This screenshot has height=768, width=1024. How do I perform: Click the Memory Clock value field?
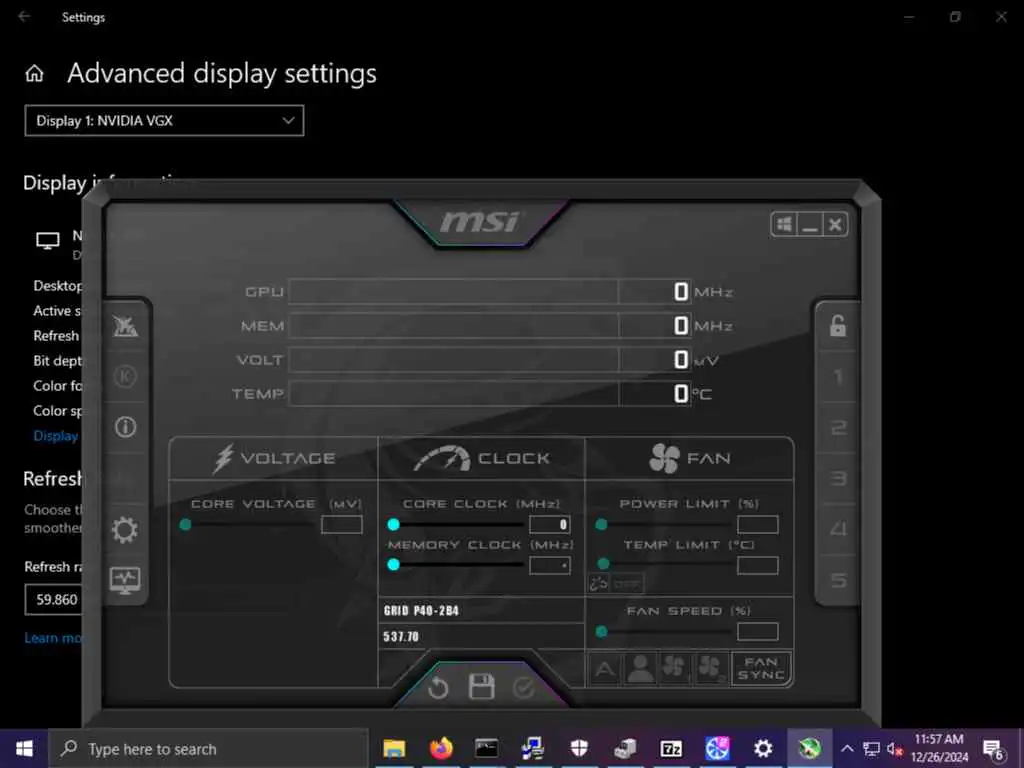[x=550, y=566]
